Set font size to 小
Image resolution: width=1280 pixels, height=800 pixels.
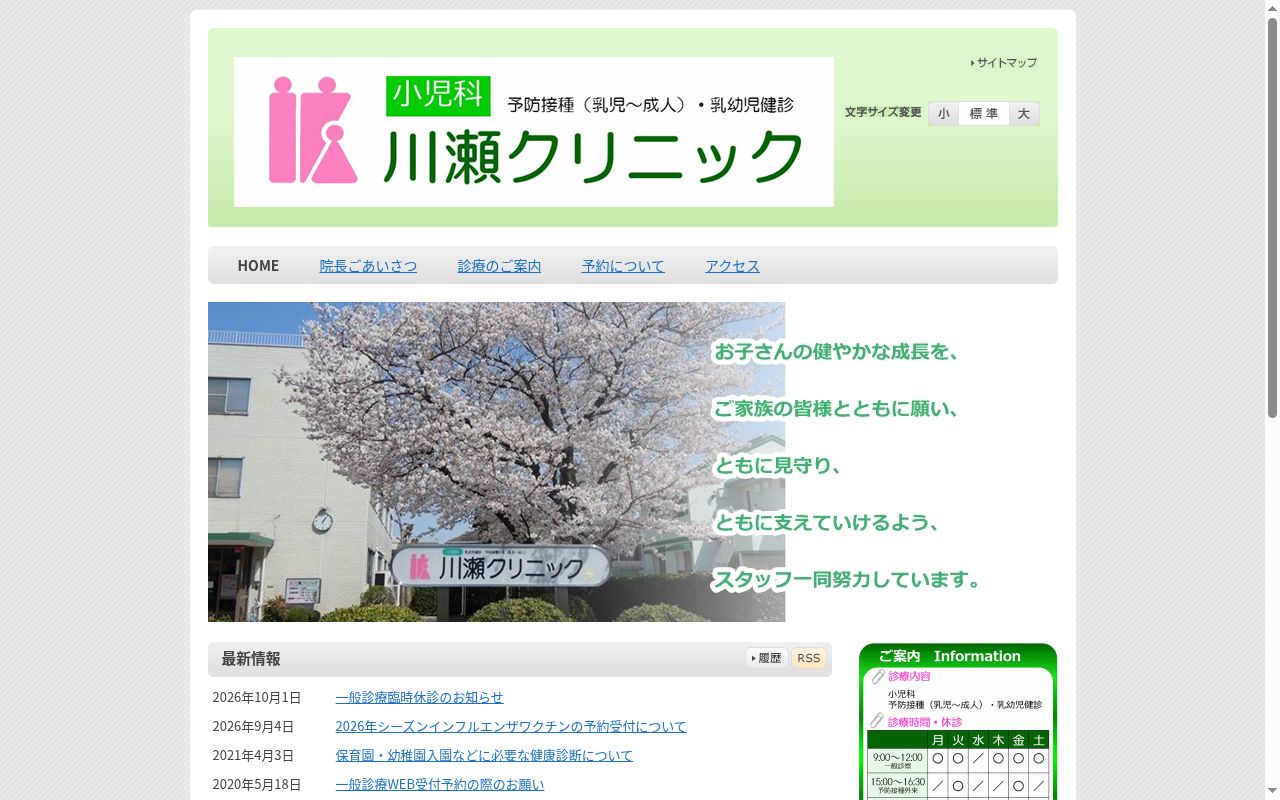pos(944,114)
